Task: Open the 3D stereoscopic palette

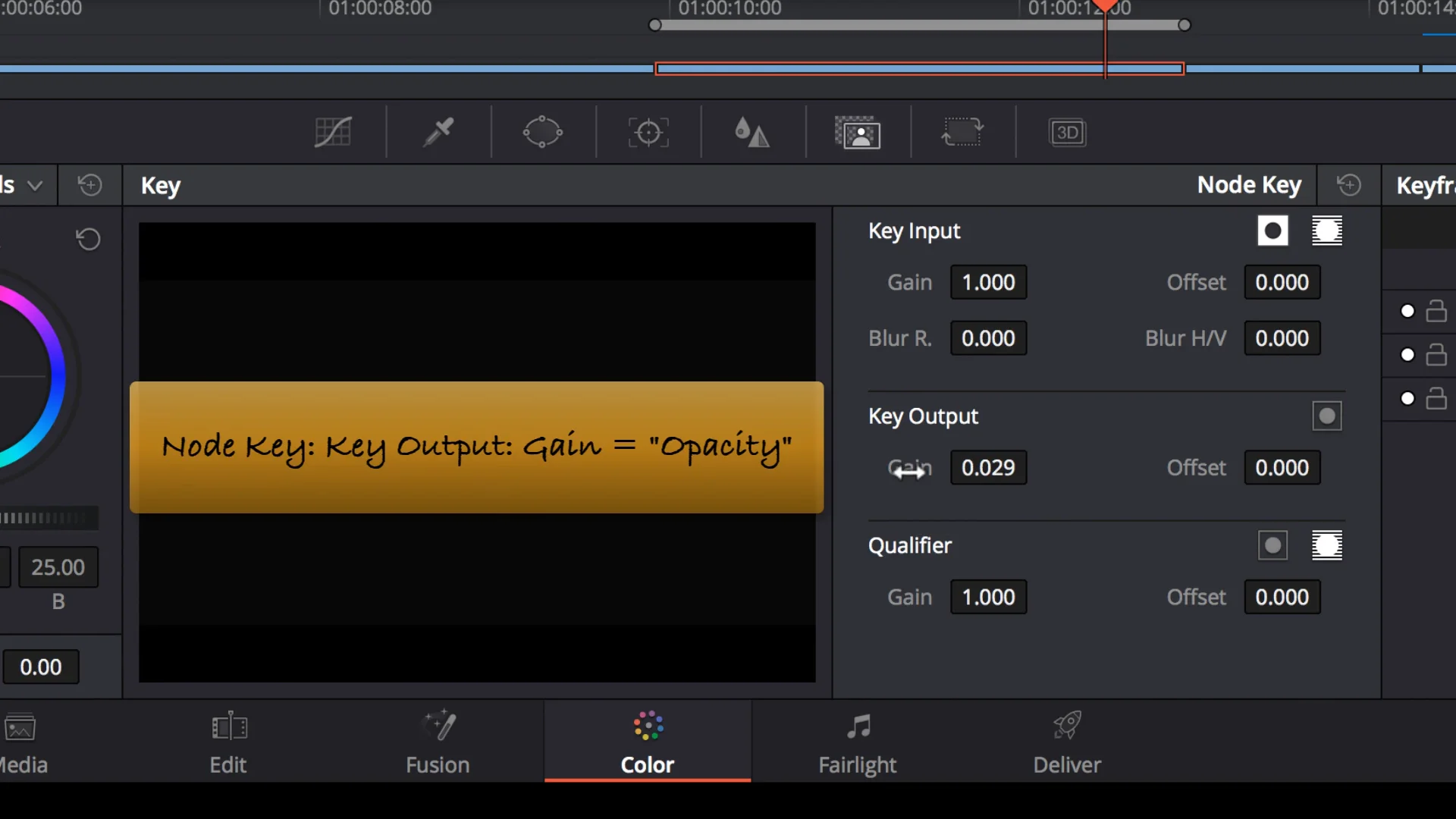Action: [1067, 133]
